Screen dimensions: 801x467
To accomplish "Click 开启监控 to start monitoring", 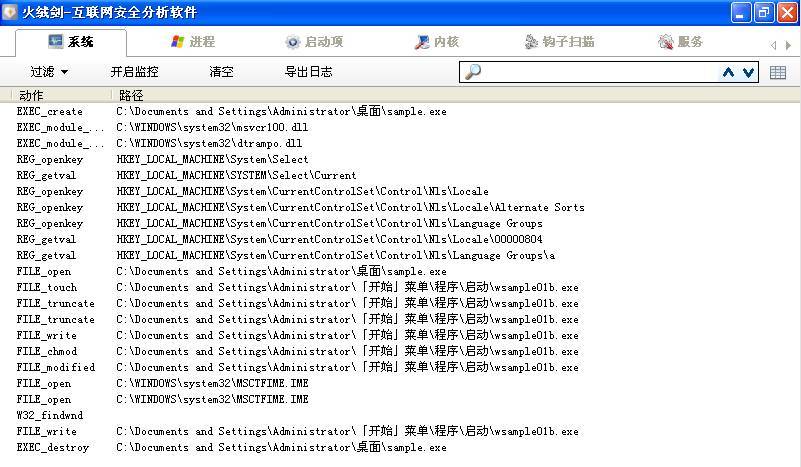I will click(134, 72).
